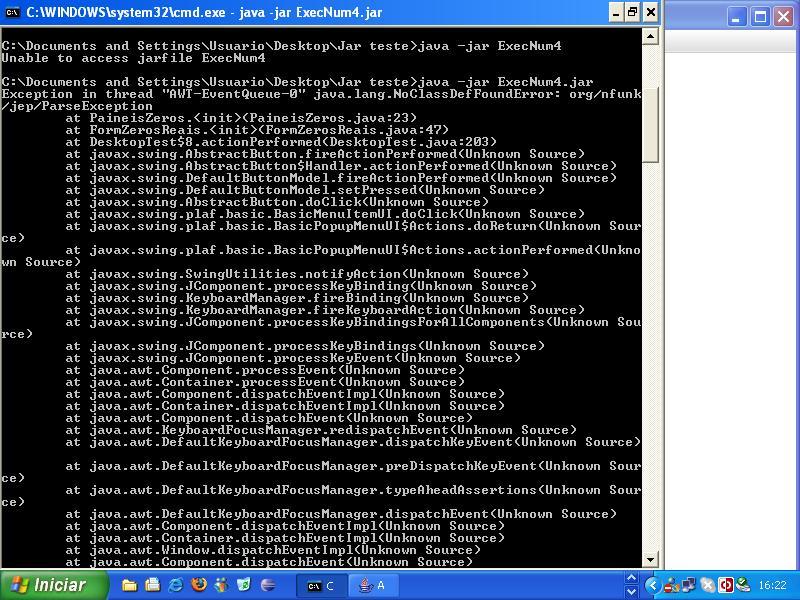Click the red square tray icon

[725, 585]
